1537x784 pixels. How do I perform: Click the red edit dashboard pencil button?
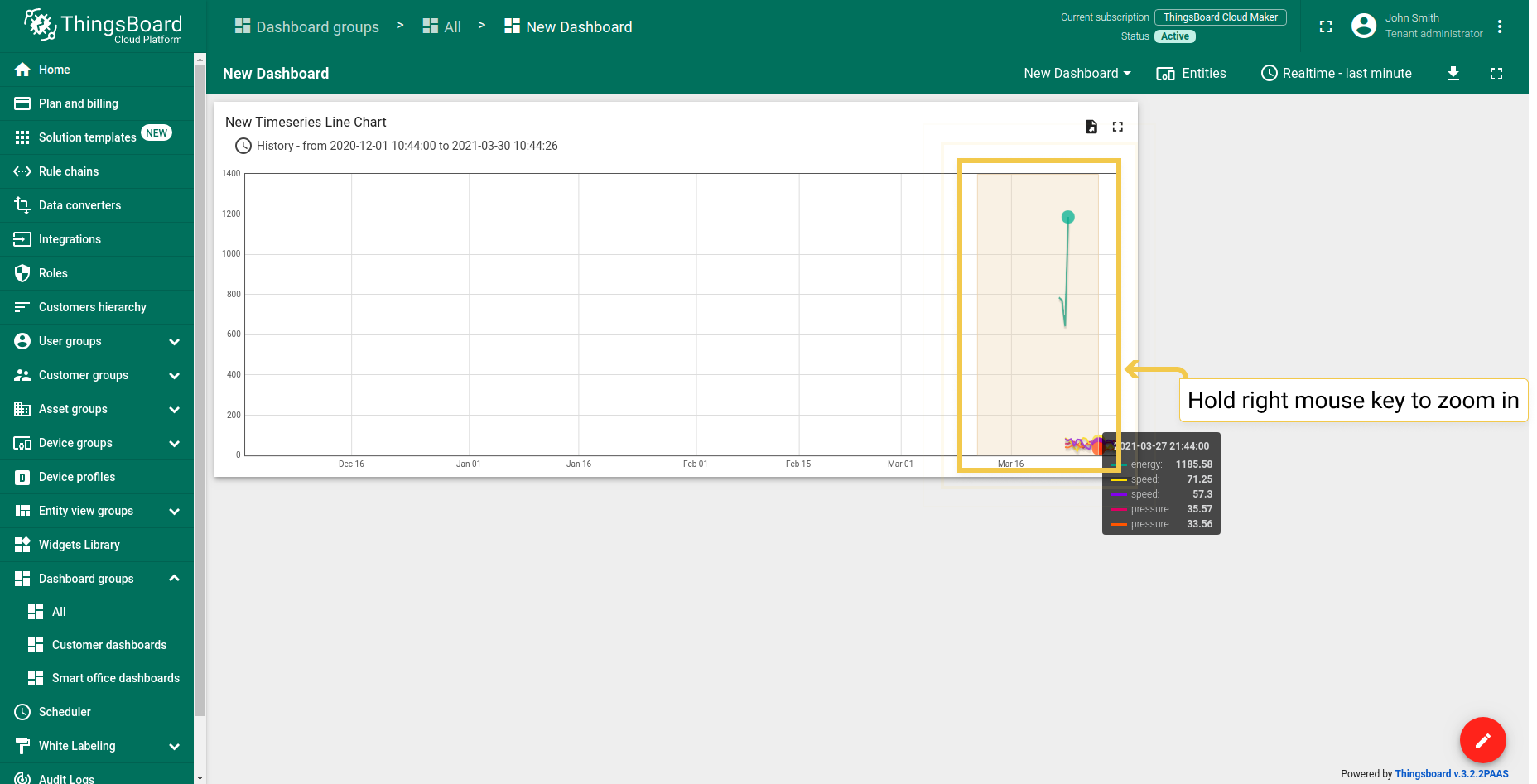(1482, 740)
